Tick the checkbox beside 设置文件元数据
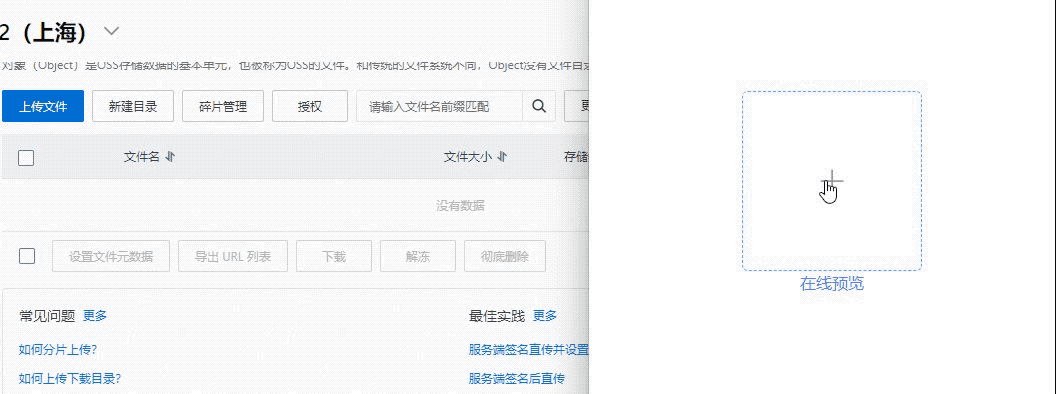 pos(26,256)
